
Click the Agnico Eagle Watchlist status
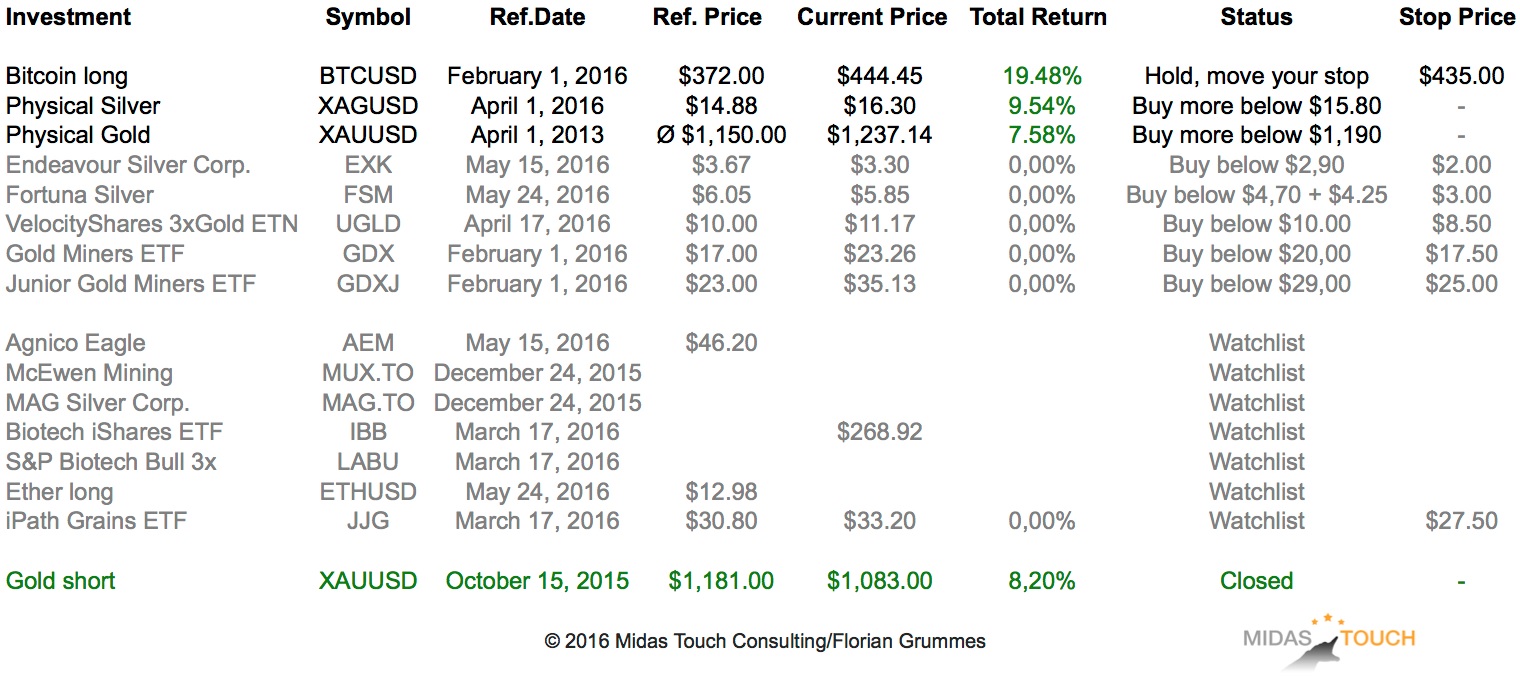tap(1256, 343)
